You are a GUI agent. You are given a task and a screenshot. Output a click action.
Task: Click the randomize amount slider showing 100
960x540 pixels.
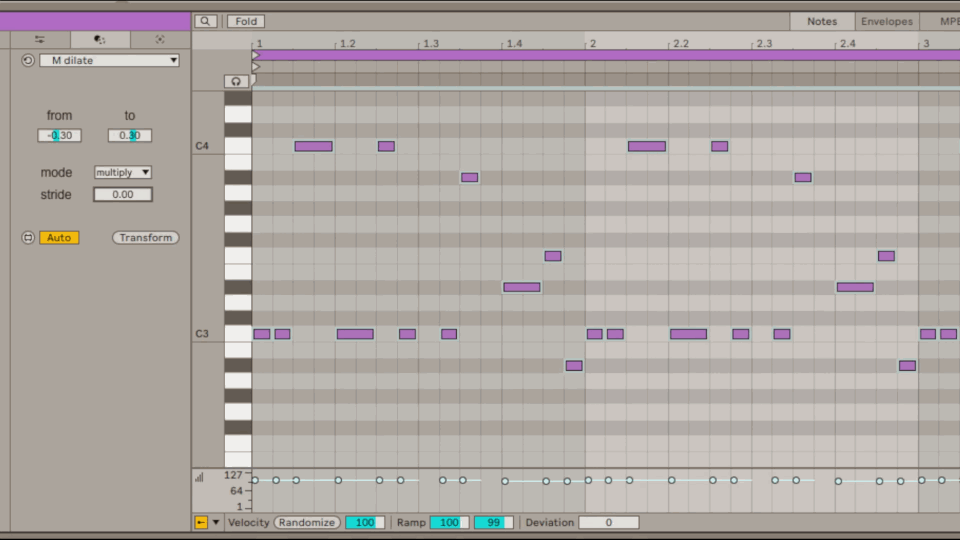pos(364,522)
